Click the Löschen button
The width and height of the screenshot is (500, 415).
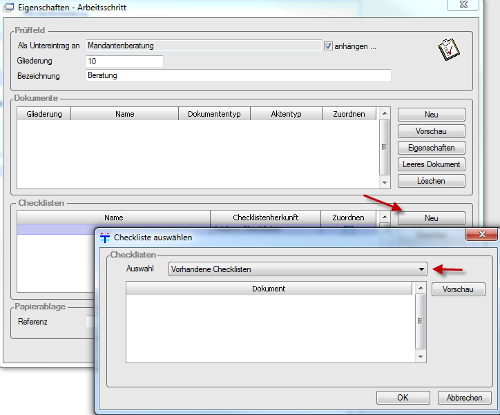pos(431,181)
